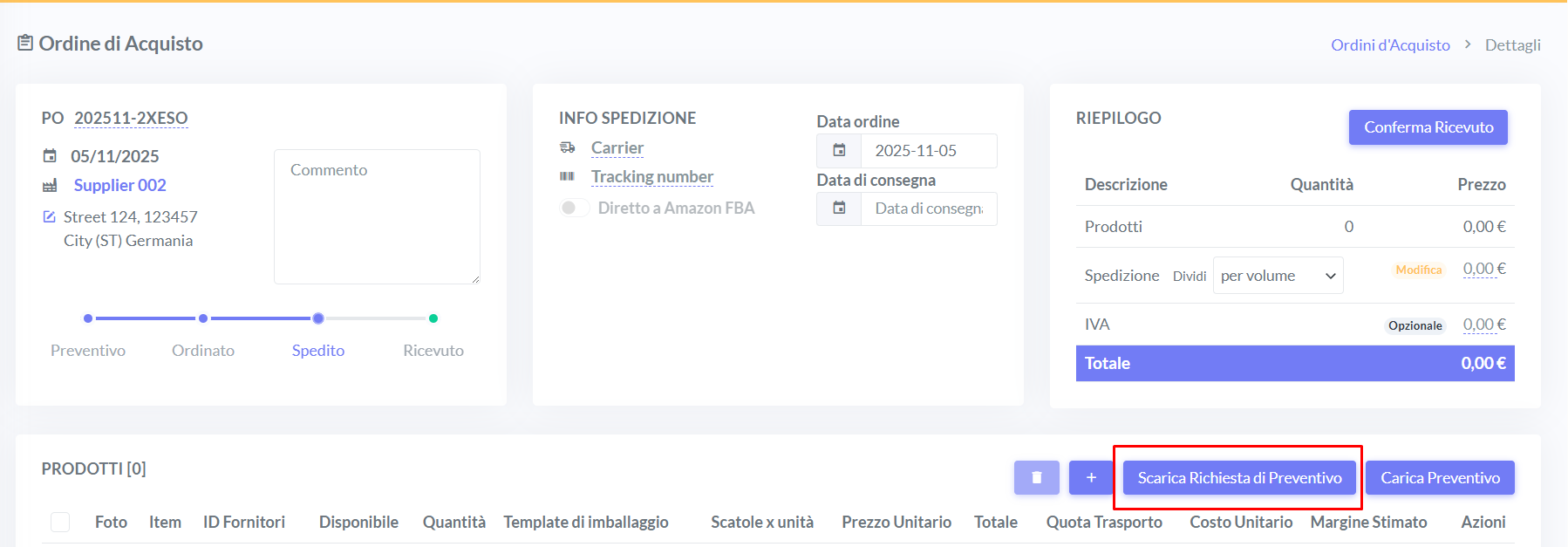Click into the Commento text area
The image size is (1568, 547).
point(377,216)
